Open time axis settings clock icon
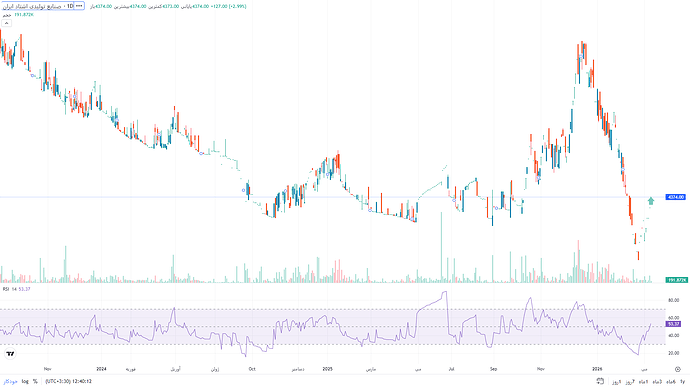 677,369
